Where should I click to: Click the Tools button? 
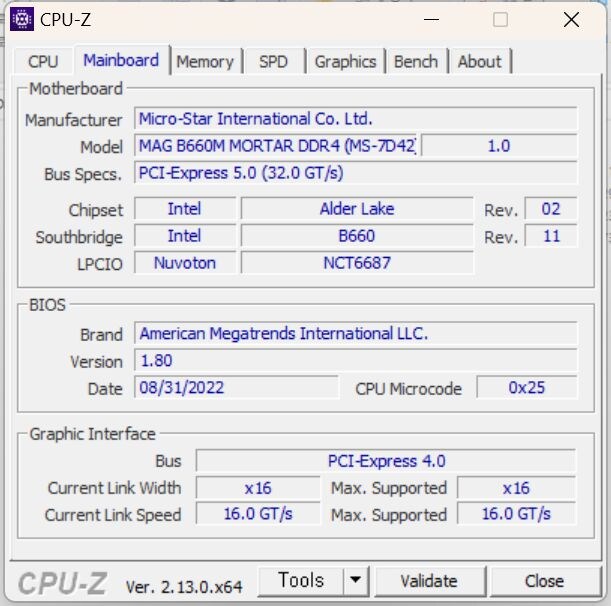coord(301,580)
